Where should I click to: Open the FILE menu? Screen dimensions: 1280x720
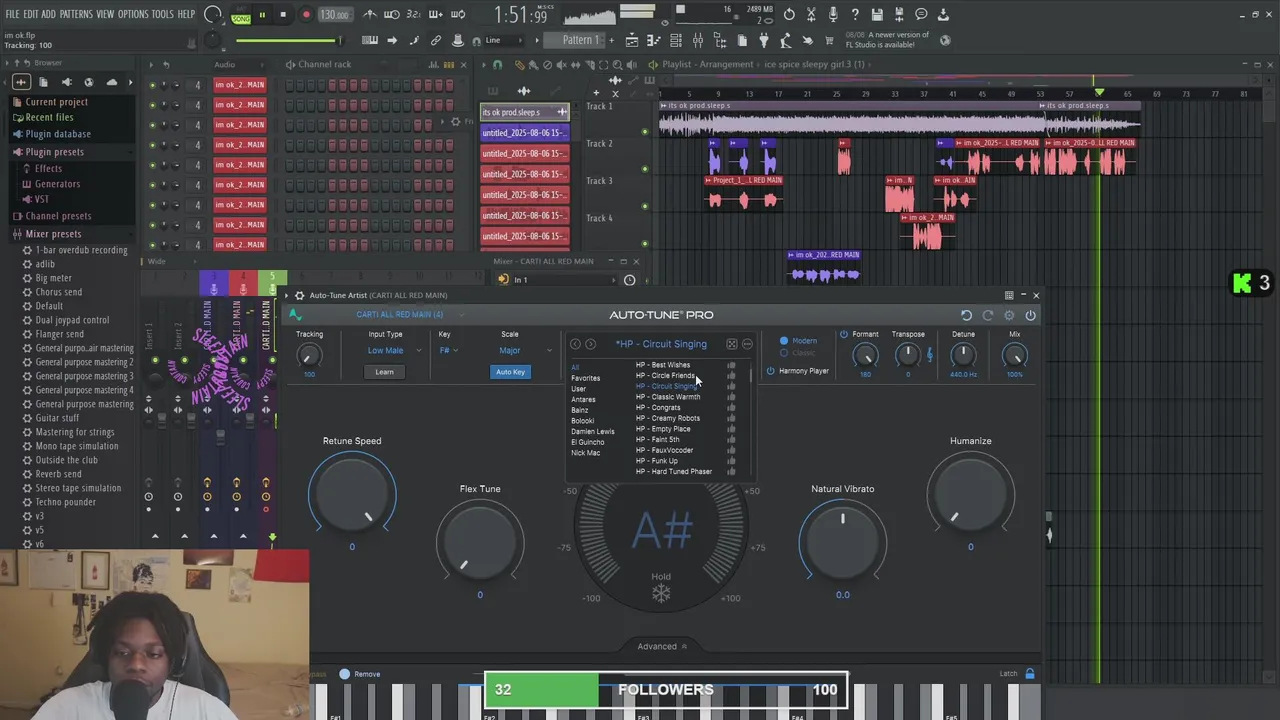tap(12, 14)
